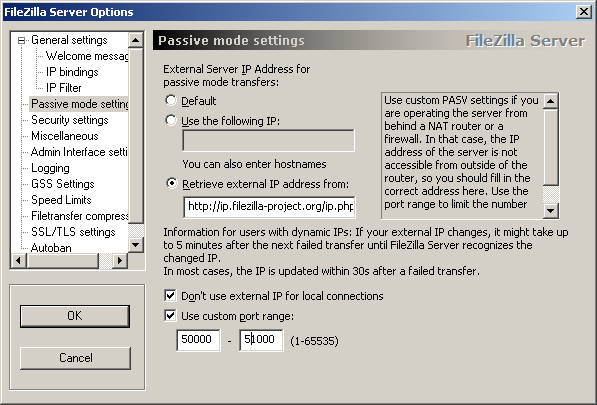Open the IP Filter page

63,88
